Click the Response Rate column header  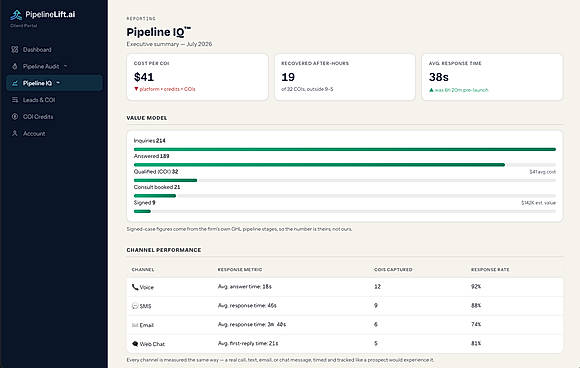point(490,270)
